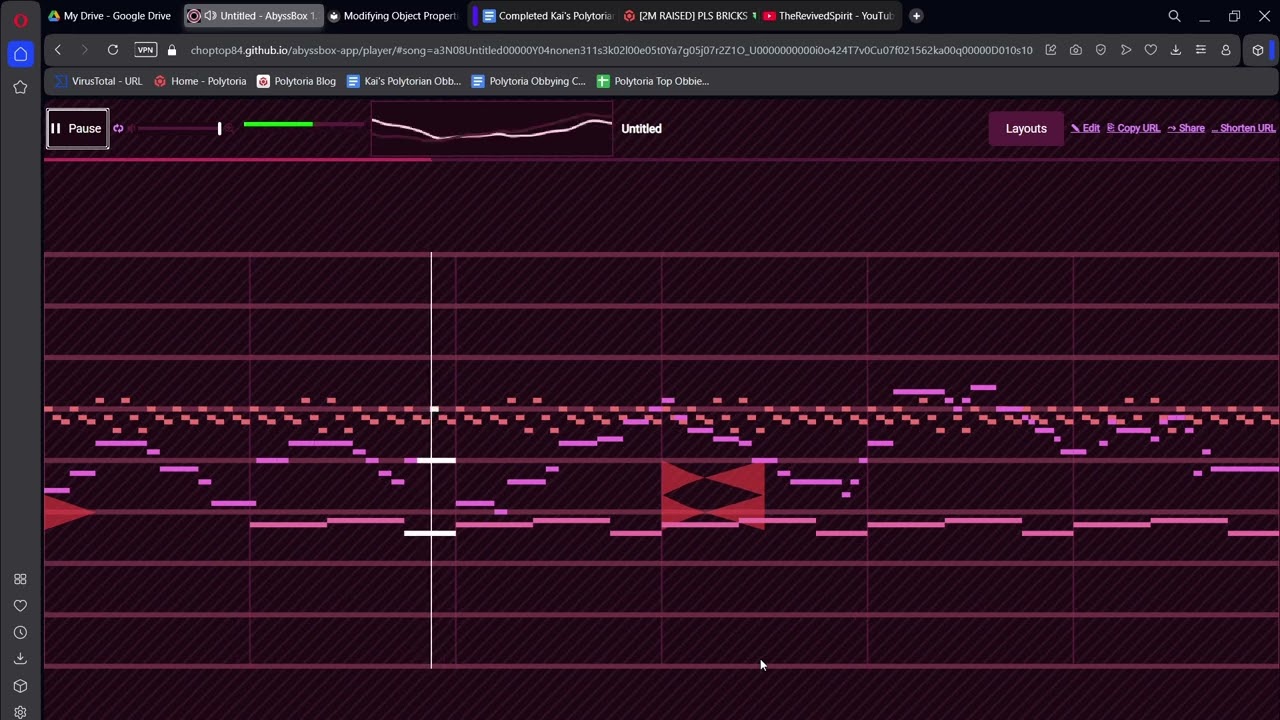Click the Shorten URL link
Viewport: 1280px width, 720px height.
point(1243,128)
